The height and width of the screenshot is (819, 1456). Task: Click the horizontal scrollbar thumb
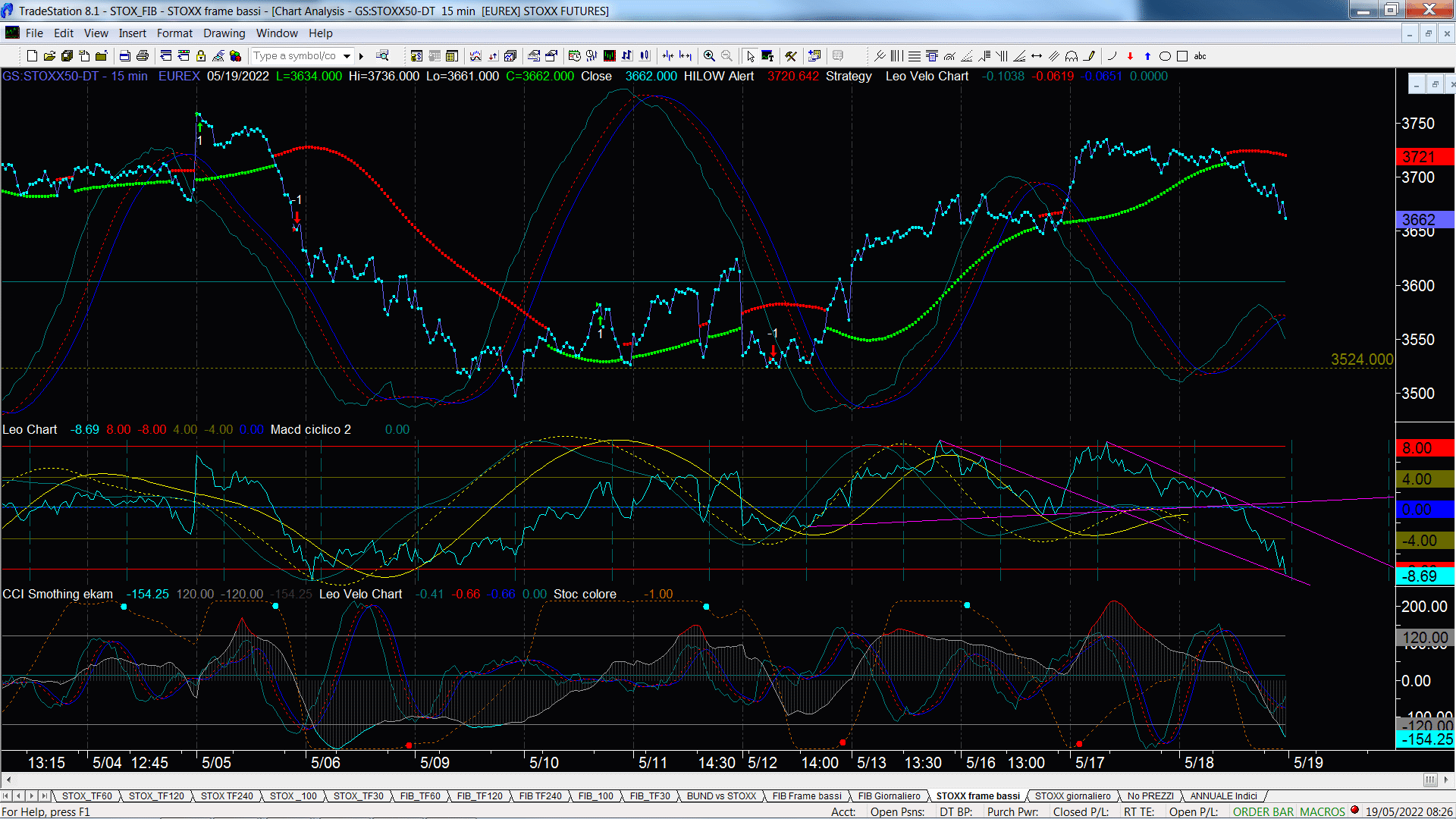pos(1430,780)
